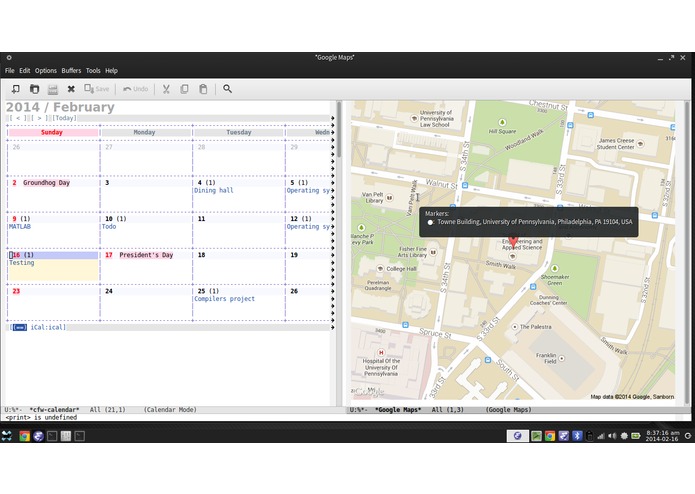Click the Undo toolbar button

[x=136, y=89]
